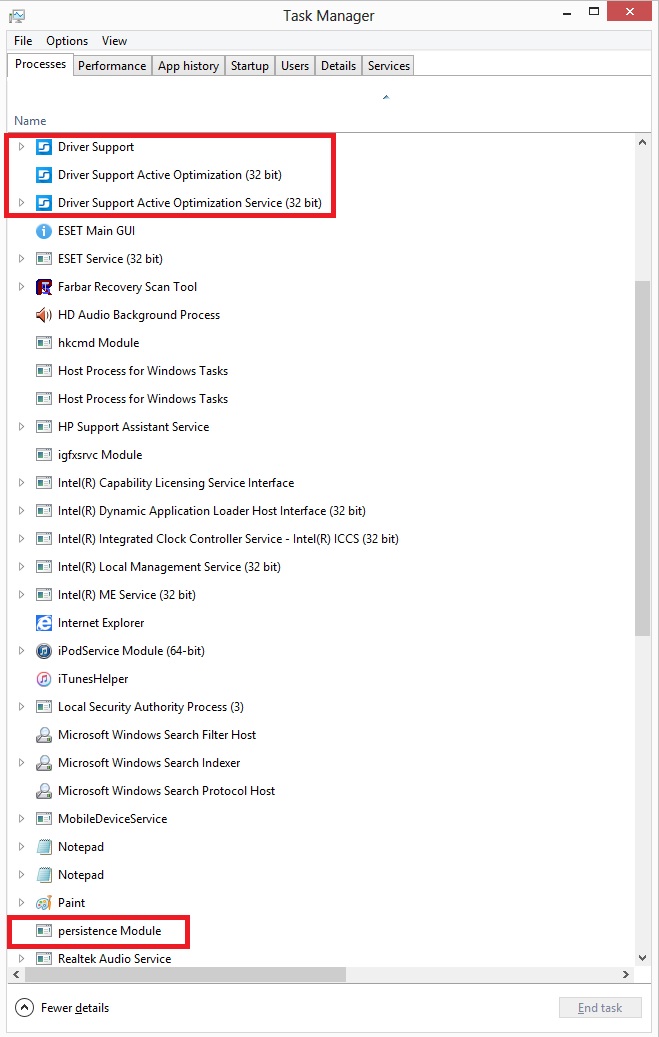
Task: Expand Local Security Authority Process (3)
Action: click(x=21, y=706)
